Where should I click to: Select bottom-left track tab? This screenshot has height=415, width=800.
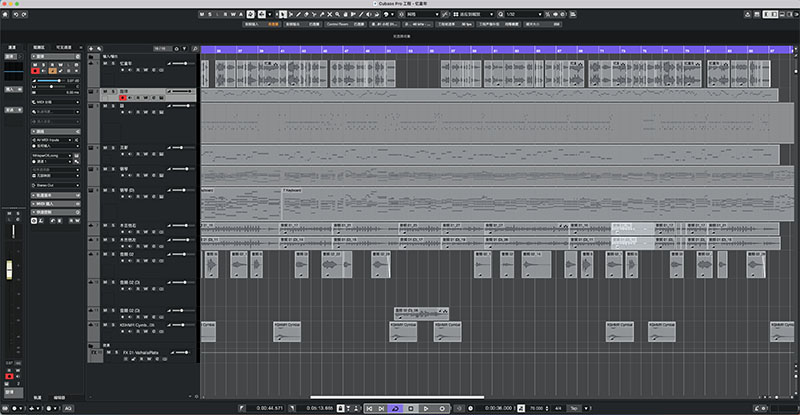(x=38, y=398)
